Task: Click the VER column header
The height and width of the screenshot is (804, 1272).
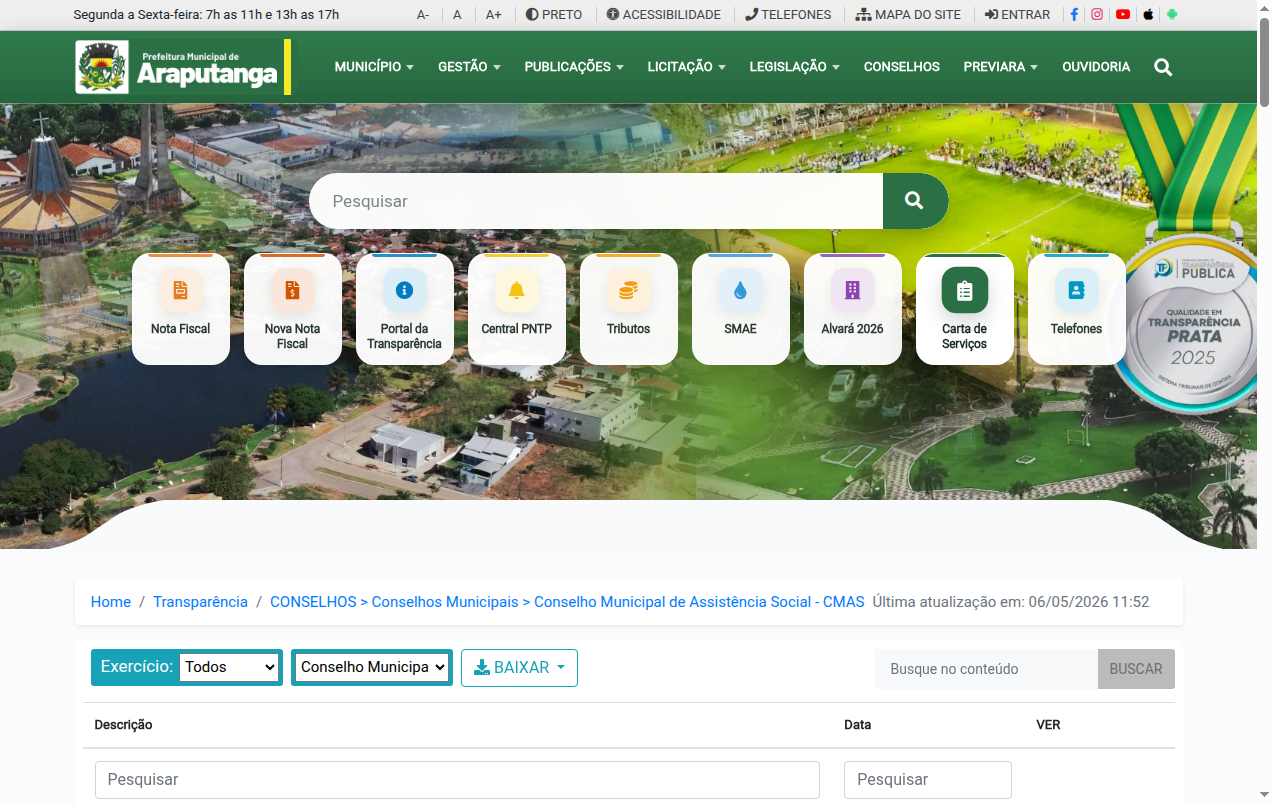Action: (x=1048, y=725)
